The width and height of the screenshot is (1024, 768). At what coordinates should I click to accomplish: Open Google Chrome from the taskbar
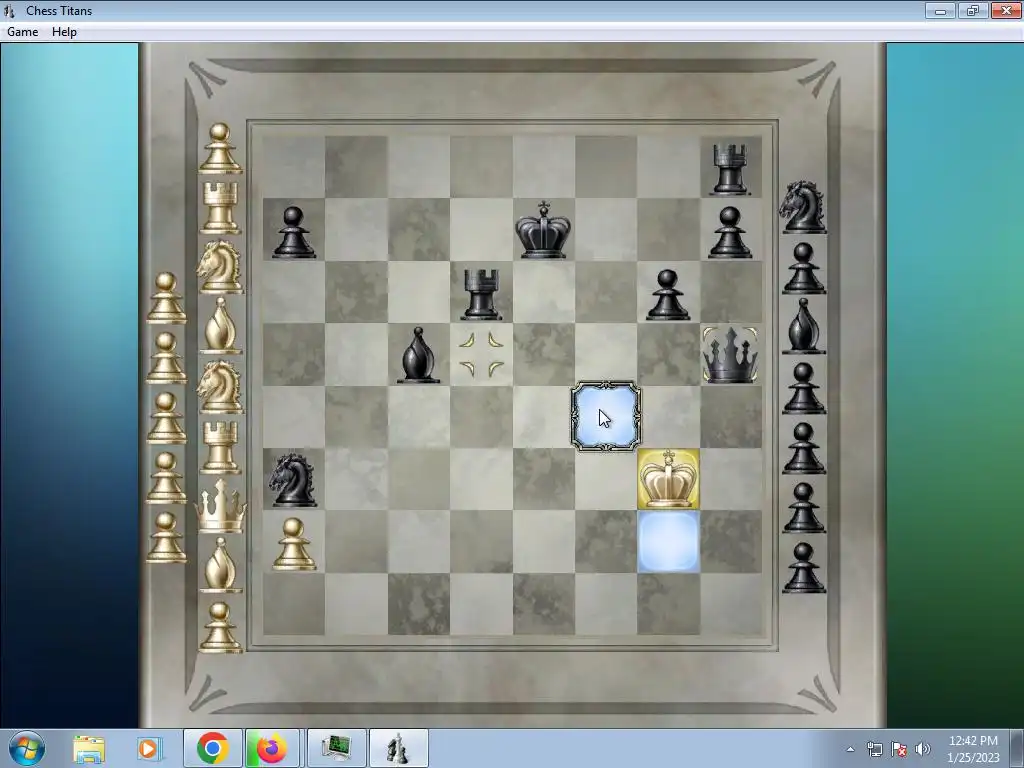tap(213, 748)
